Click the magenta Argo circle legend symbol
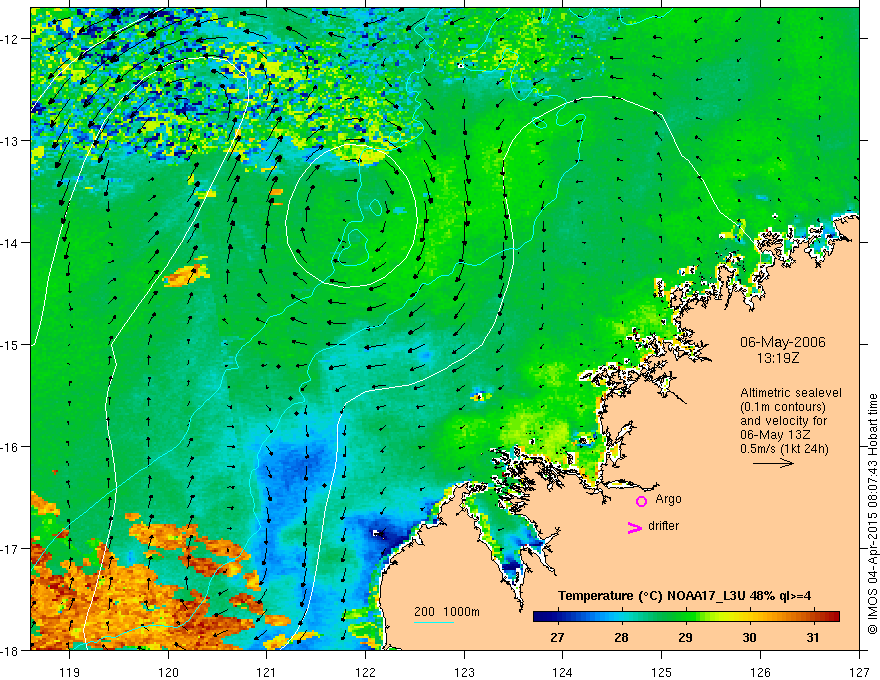Image resolution: width=880 pixels, height=680 pixels. (x=641, y=501)
